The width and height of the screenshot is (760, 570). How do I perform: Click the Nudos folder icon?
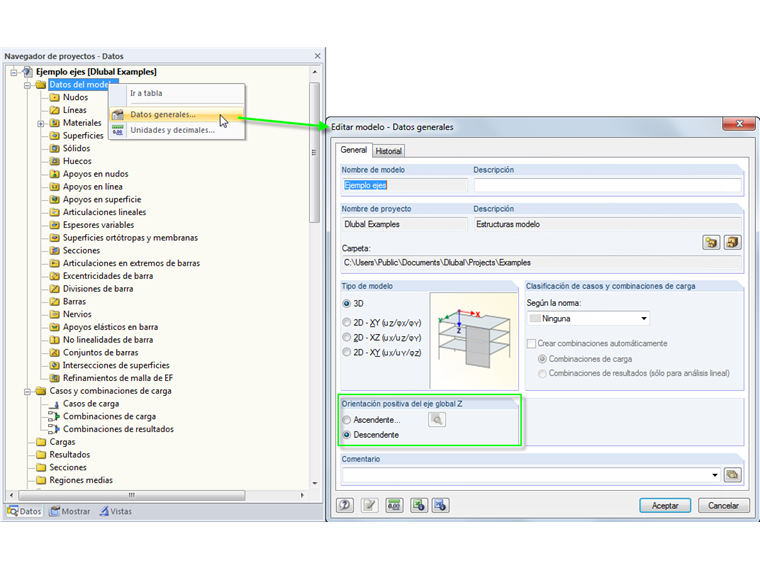point(55,97)
